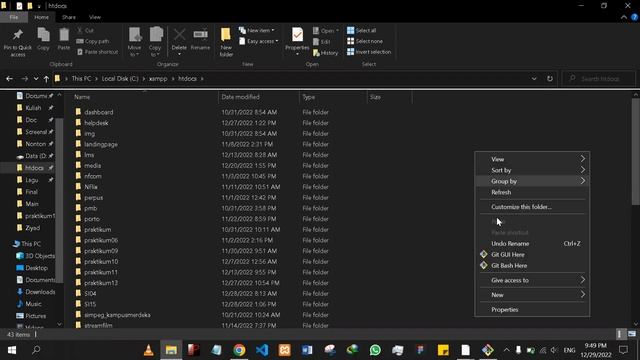640x360 pixels.
Task: Switch to the Share tab
Action: [69, 17]
